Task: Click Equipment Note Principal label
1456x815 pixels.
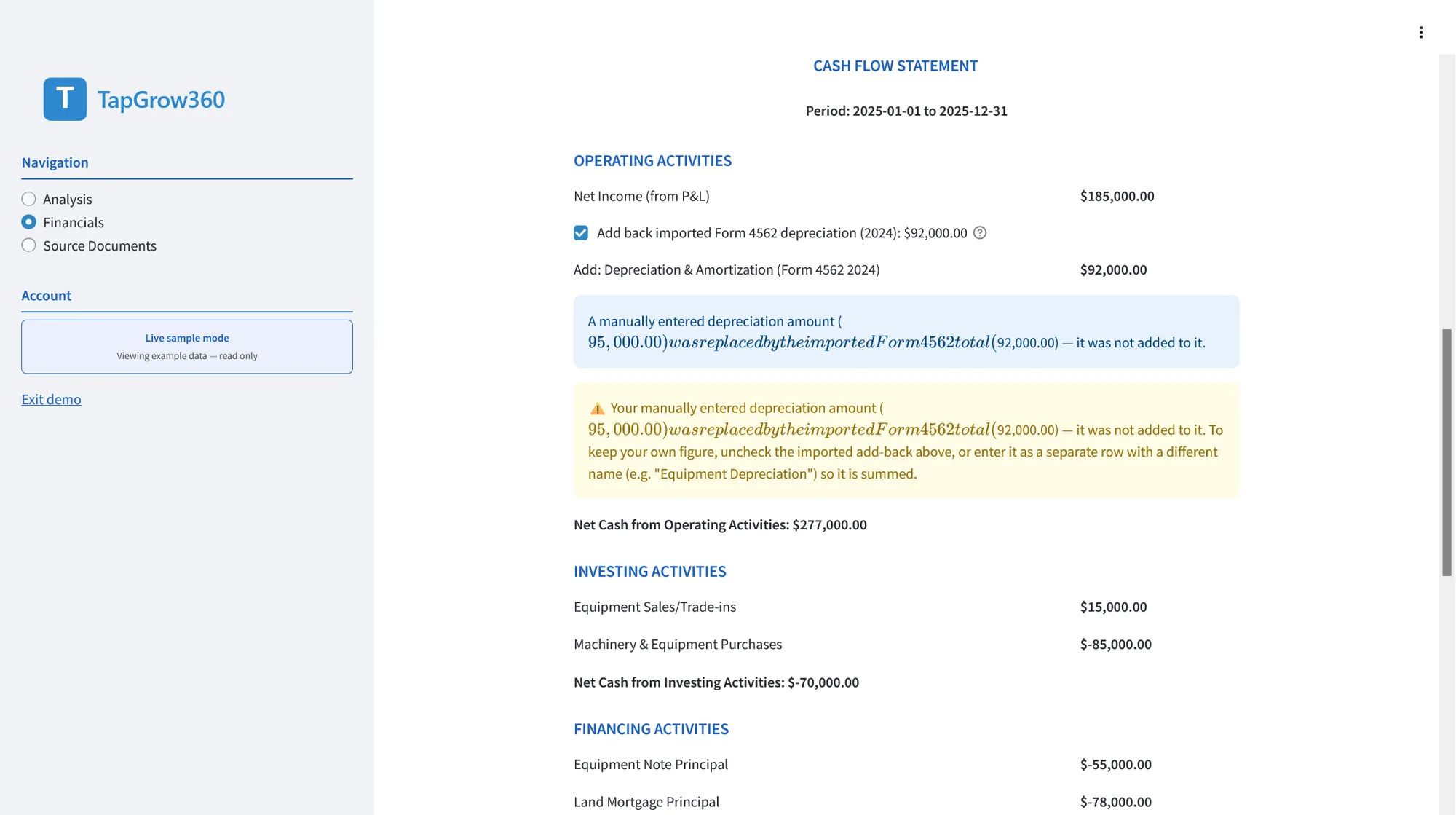Action: (651, 765)
